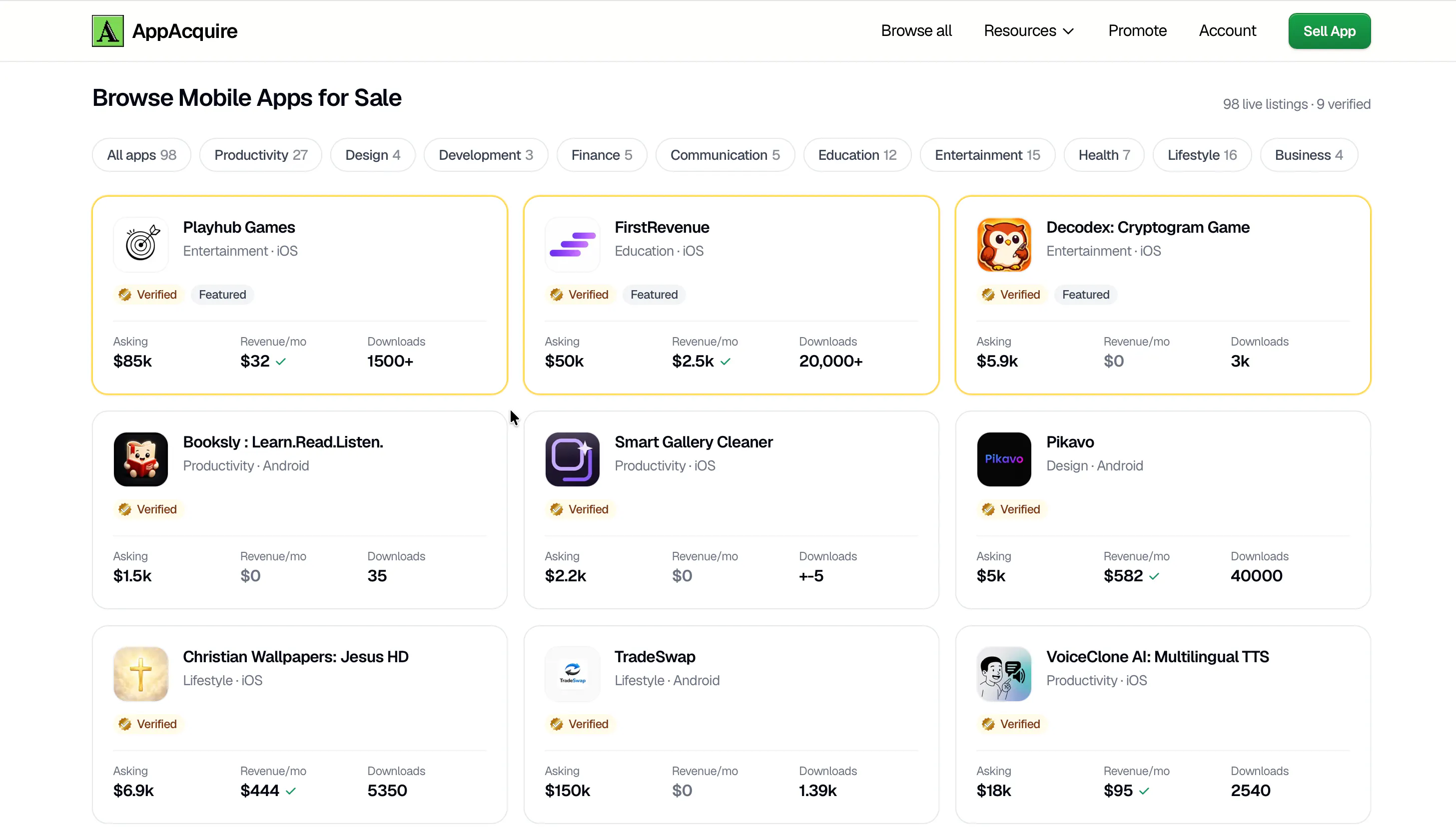Viewport: 1456px width, 833px height.
Task: Open the VoiceClone AI: Multilingual TTS title
Action: (1157, 656)
